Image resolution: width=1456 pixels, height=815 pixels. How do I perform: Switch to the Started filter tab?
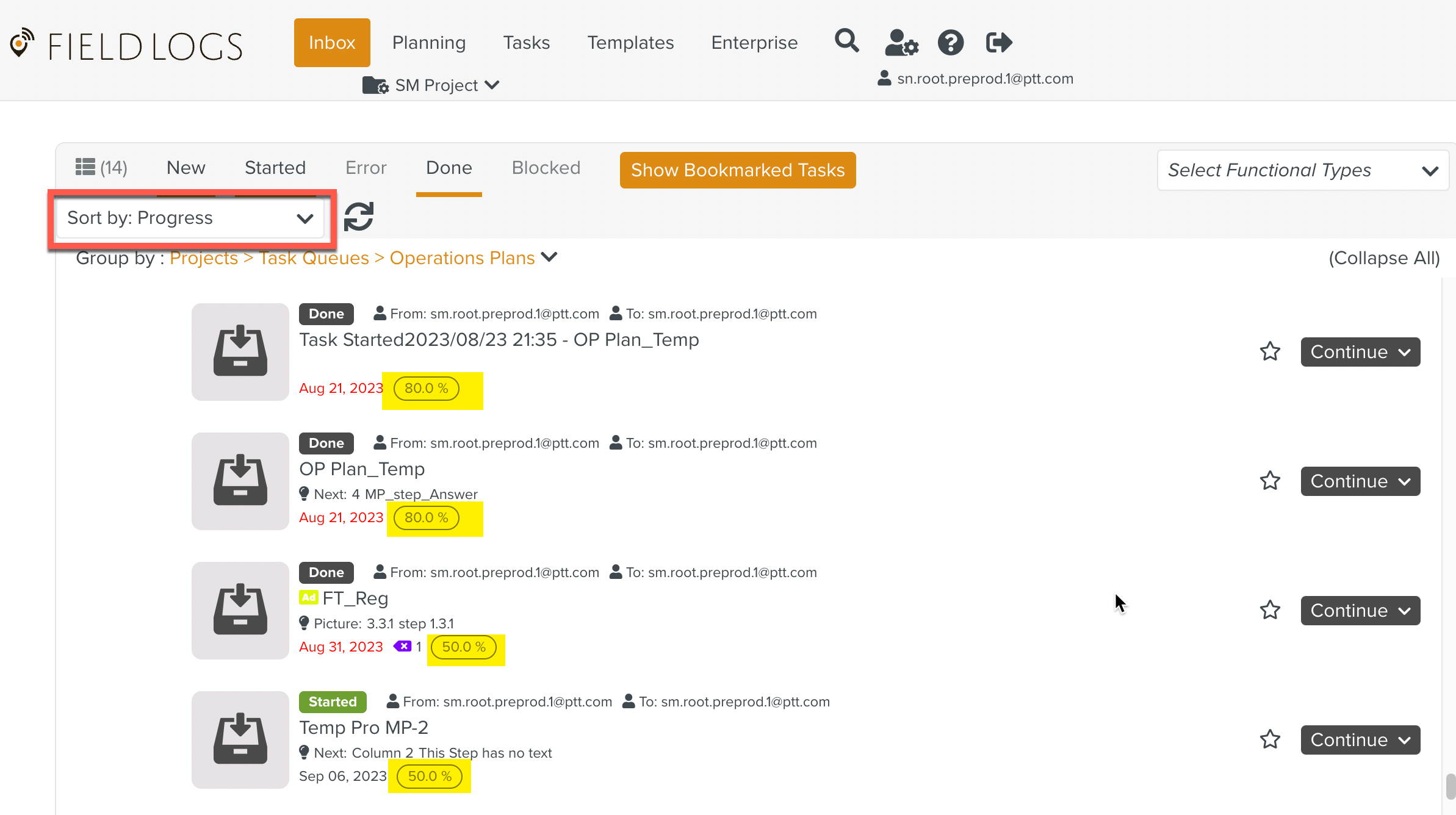click(275, 168)
